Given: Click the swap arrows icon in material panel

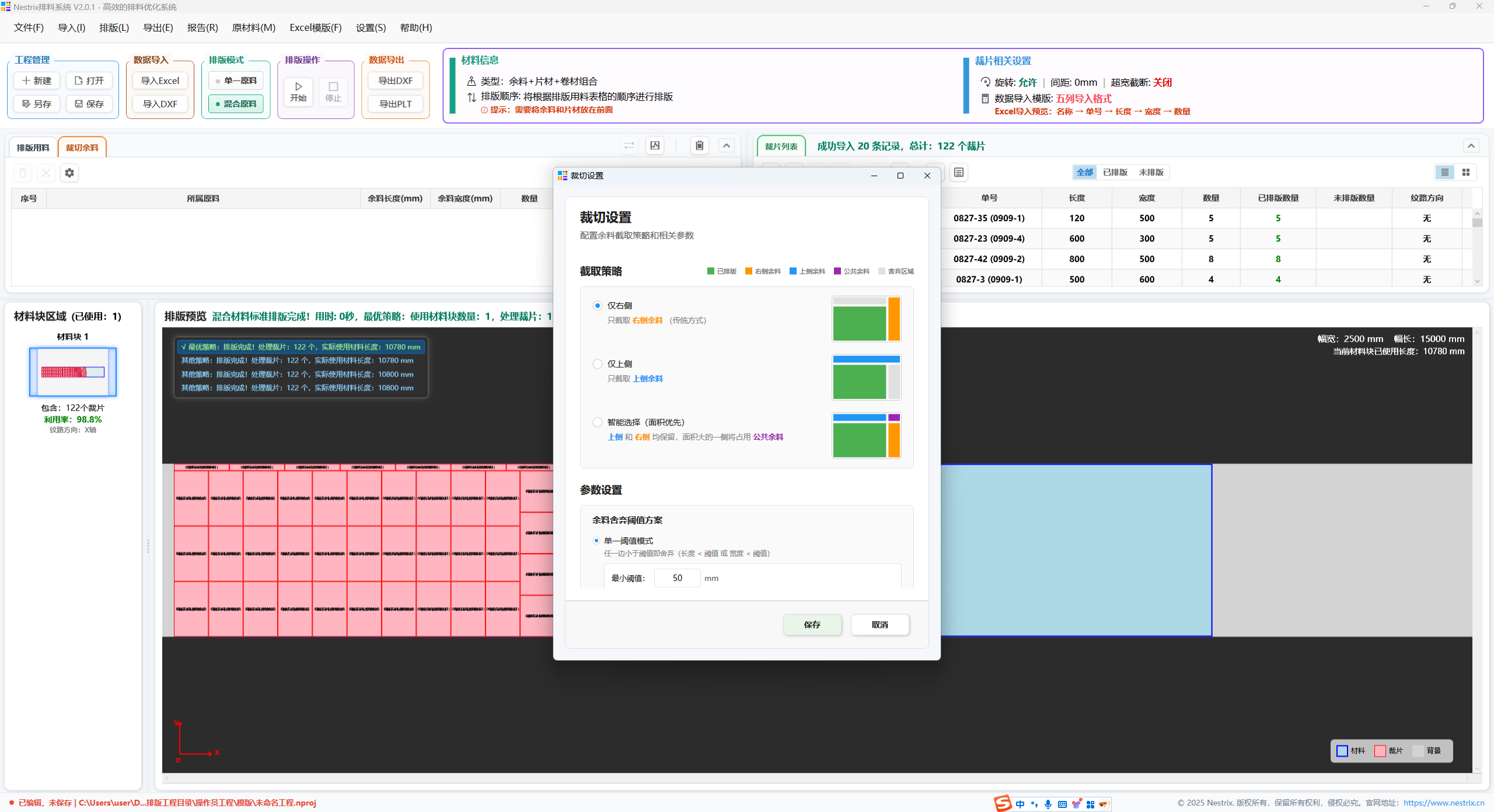Looking at the screenshot, I should [629, 145].
